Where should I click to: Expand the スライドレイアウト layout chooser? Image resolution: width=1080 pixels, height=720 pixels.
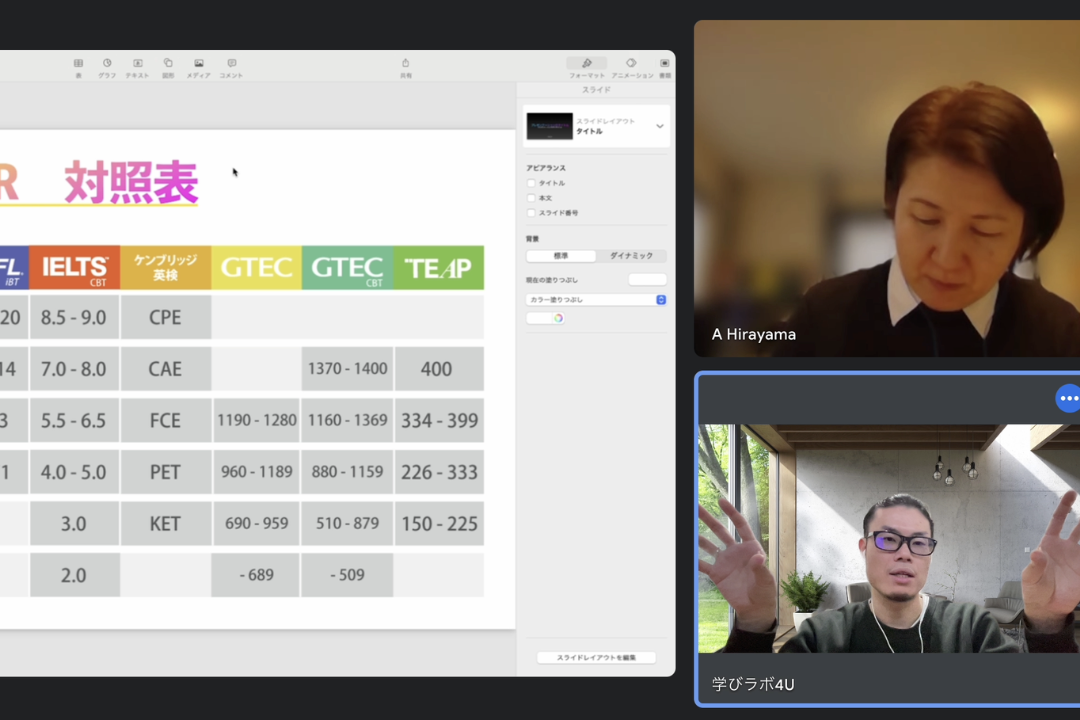click(x=660, y=126)
